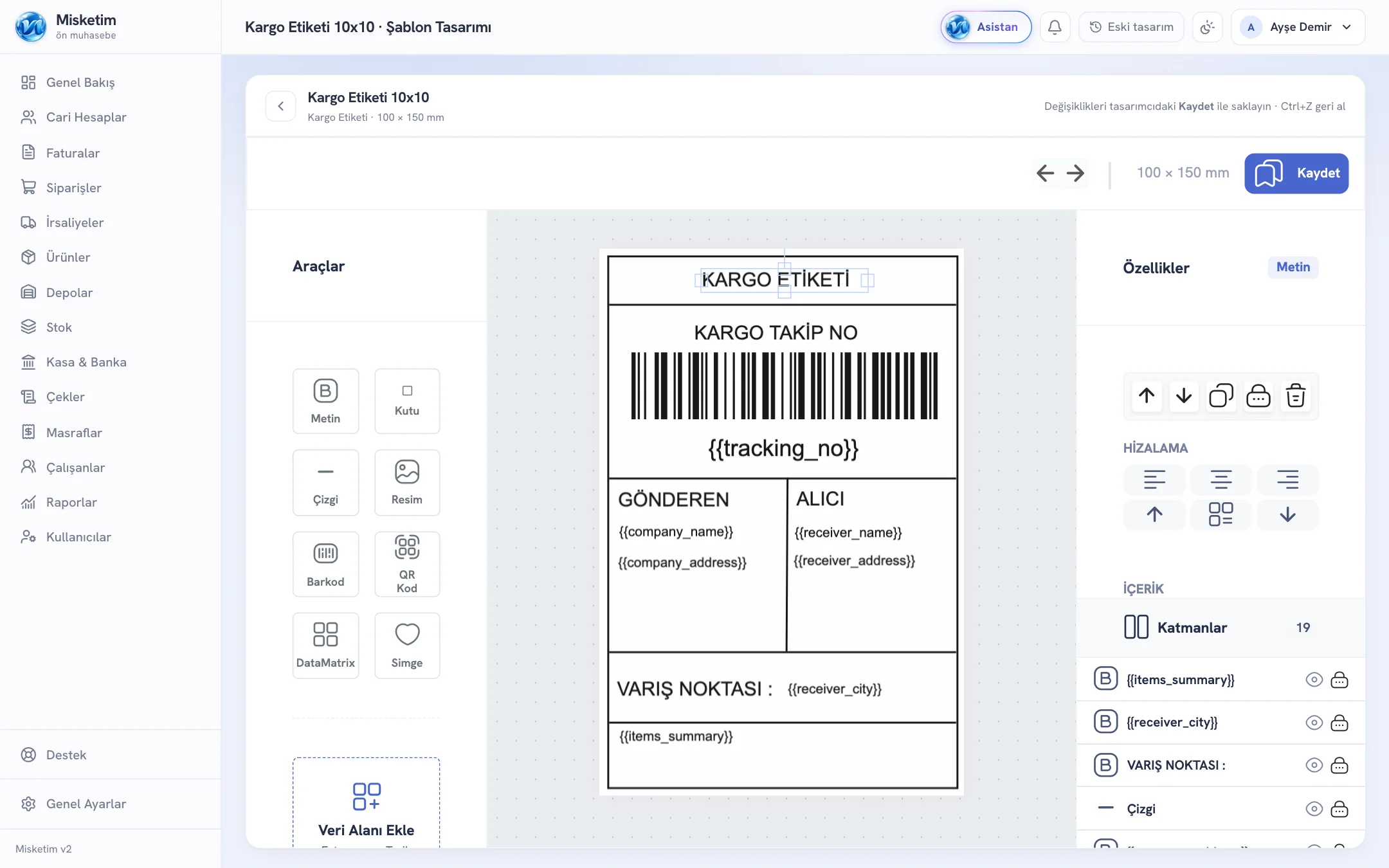Align element to the bottom
Image resolution: width=1389 pixels, height=868 pixels.
tap(1288, 514)
